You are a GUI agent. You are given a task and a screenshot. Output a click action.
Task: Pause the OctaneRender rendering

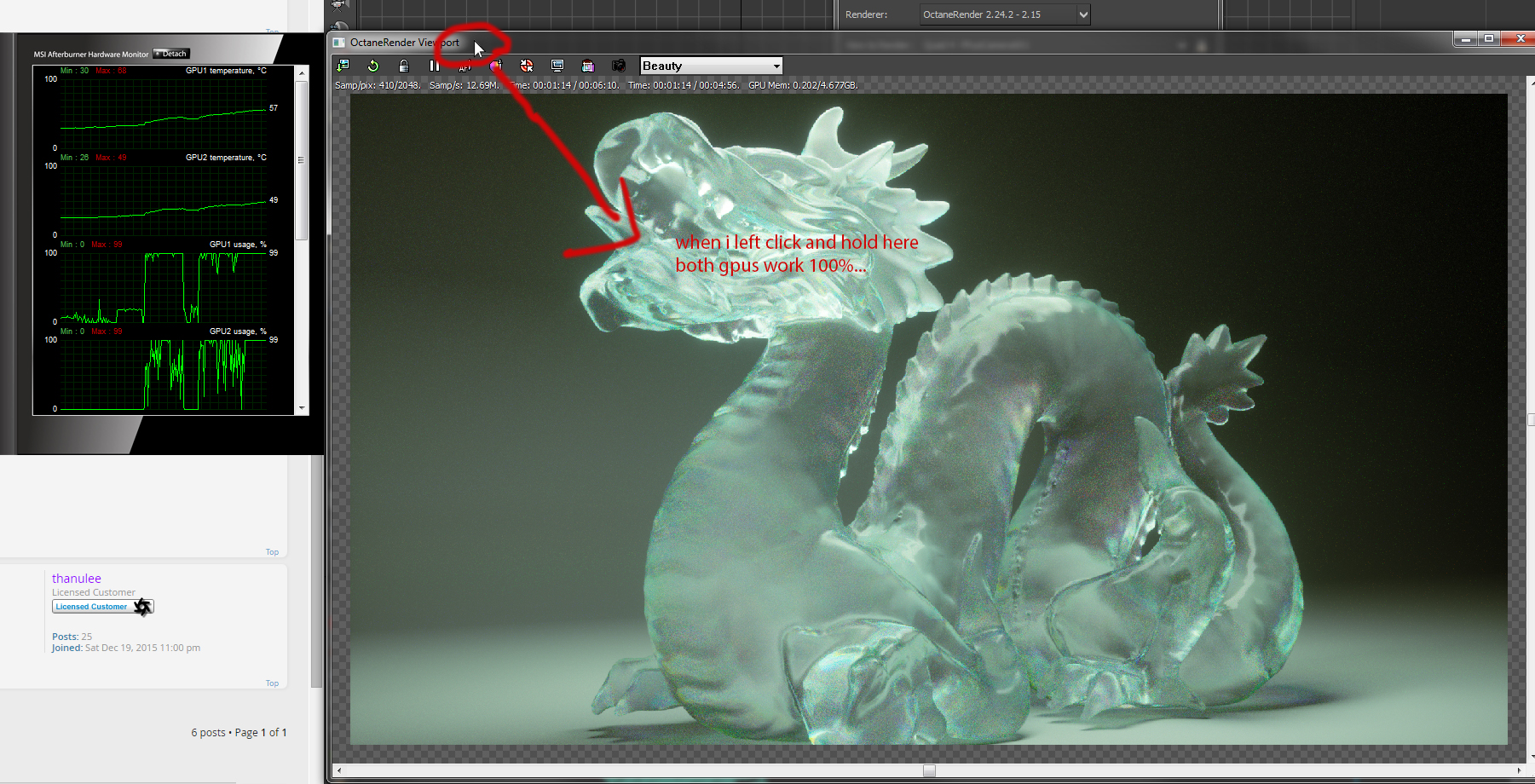coord(435,66)
